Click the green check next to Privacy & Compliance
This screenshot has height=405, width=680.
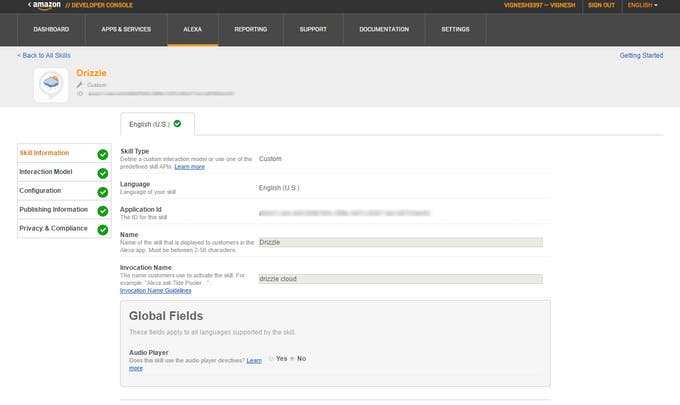pos(103,230)
